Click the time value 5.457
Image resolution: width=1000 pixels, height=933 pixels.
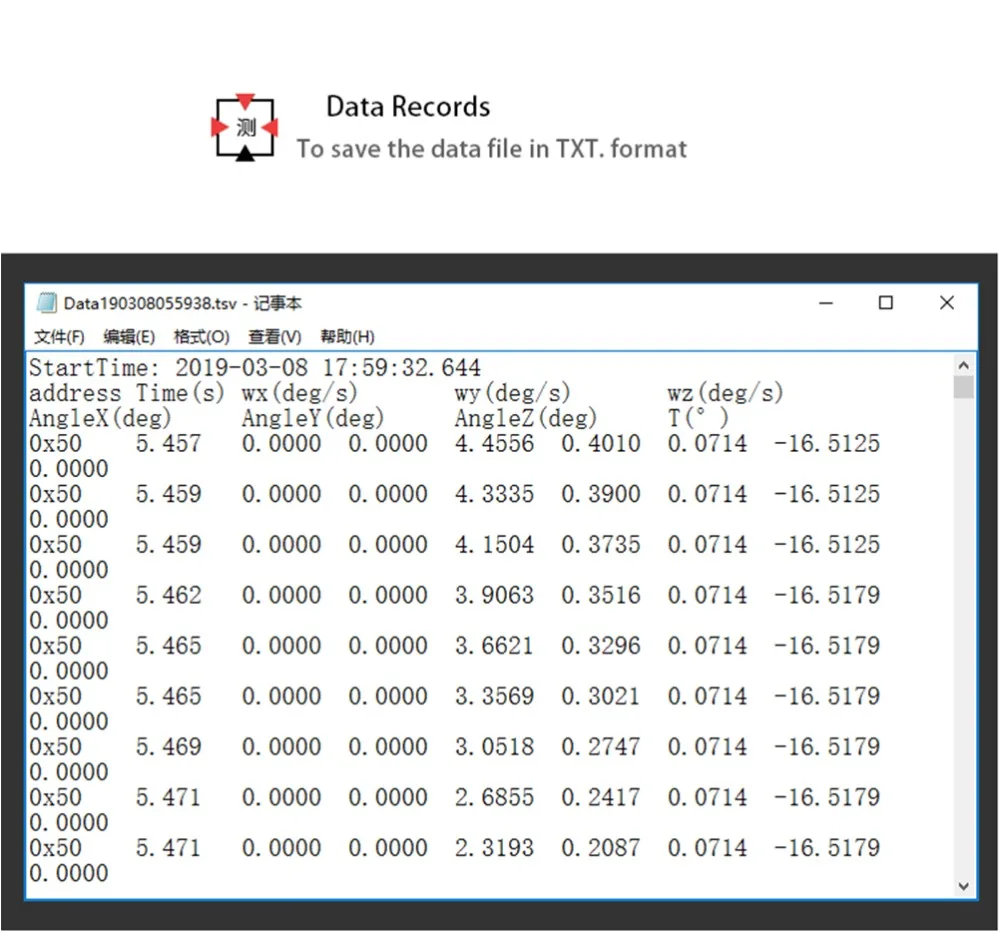(x=168, y=443)
